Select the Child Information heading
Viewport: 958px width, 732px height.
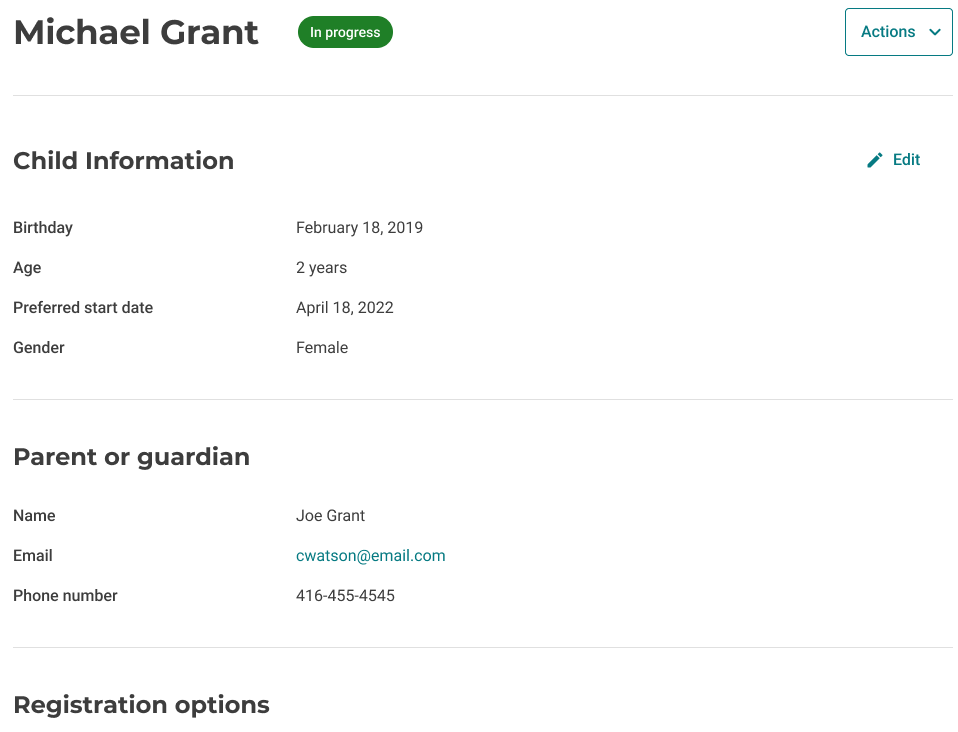coord(123,161)
